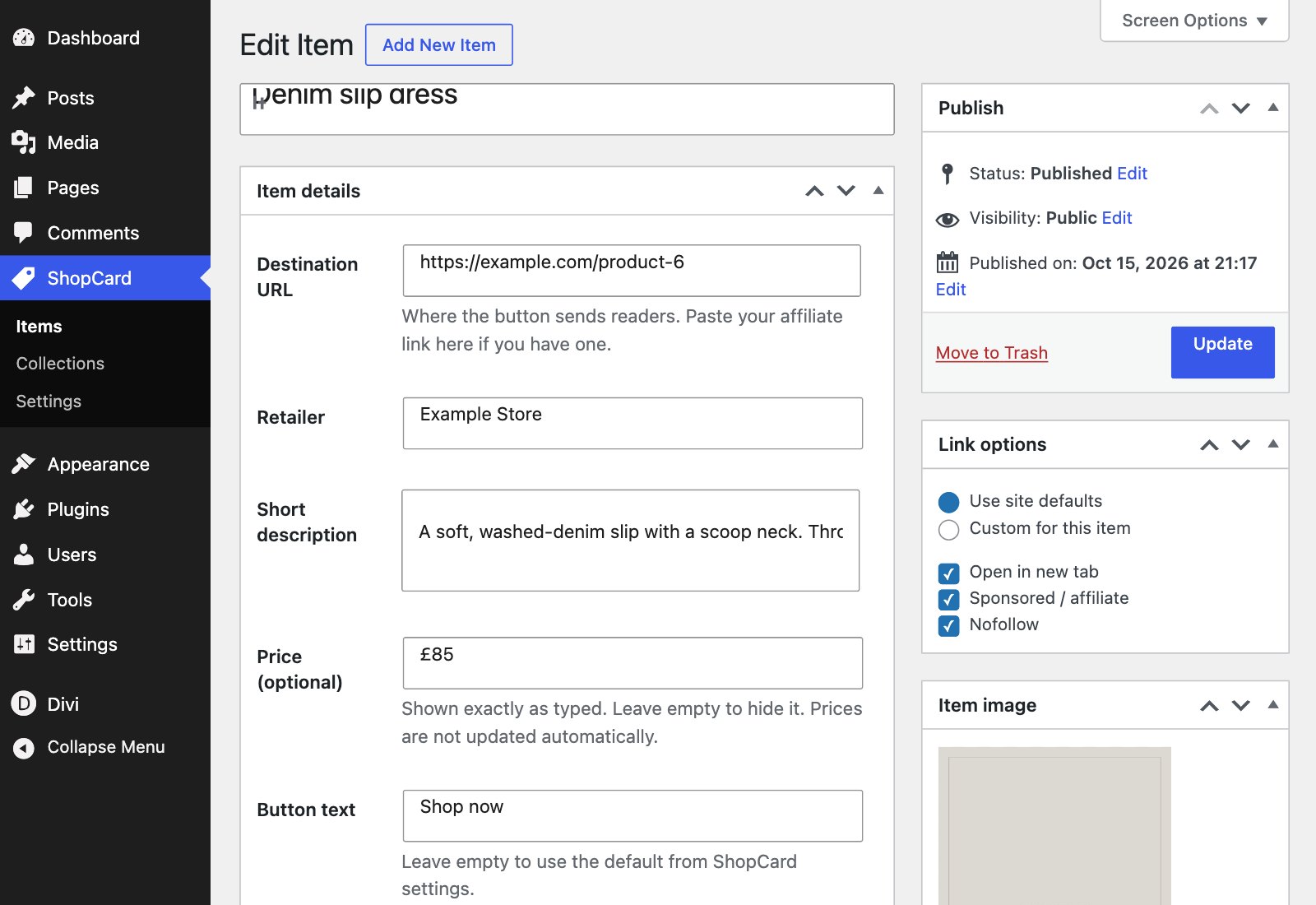Click the Settings sliders icon

[24, 644]
